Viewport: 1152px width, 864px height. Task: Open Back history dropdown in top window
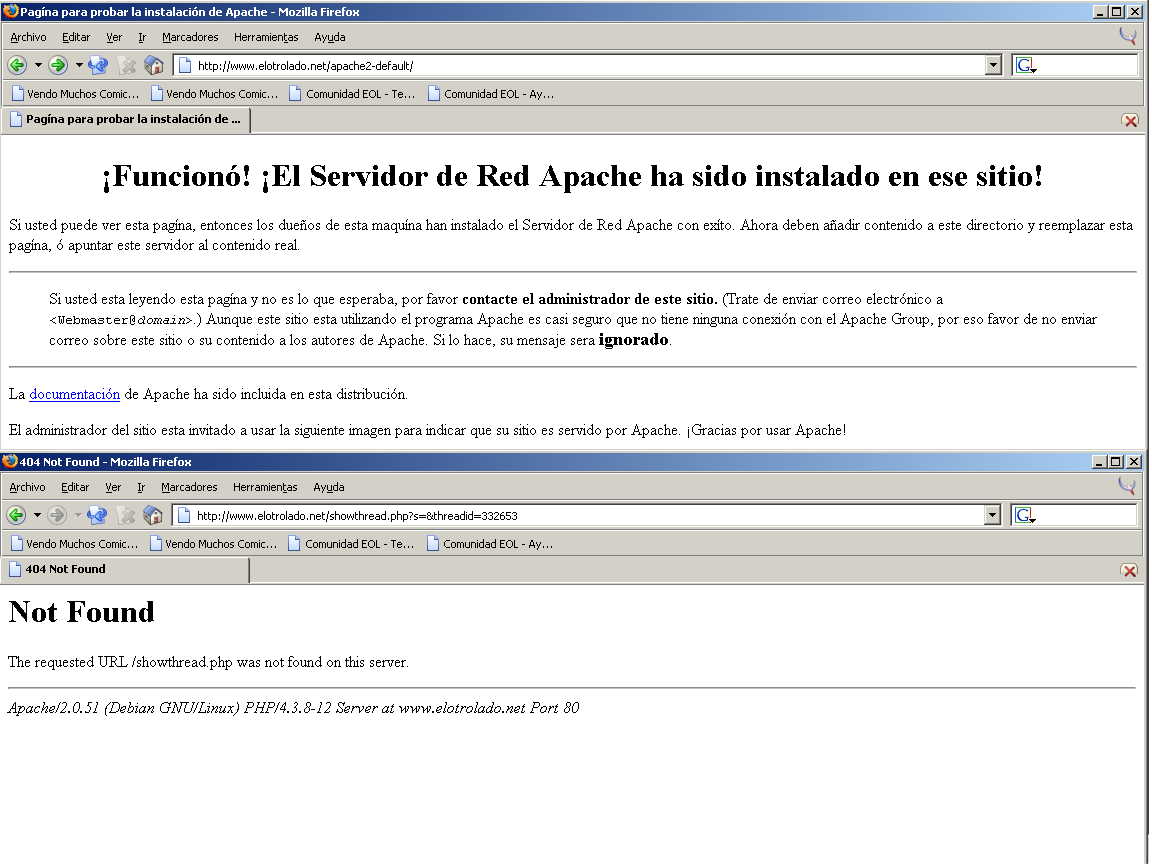tap(37, 65)
